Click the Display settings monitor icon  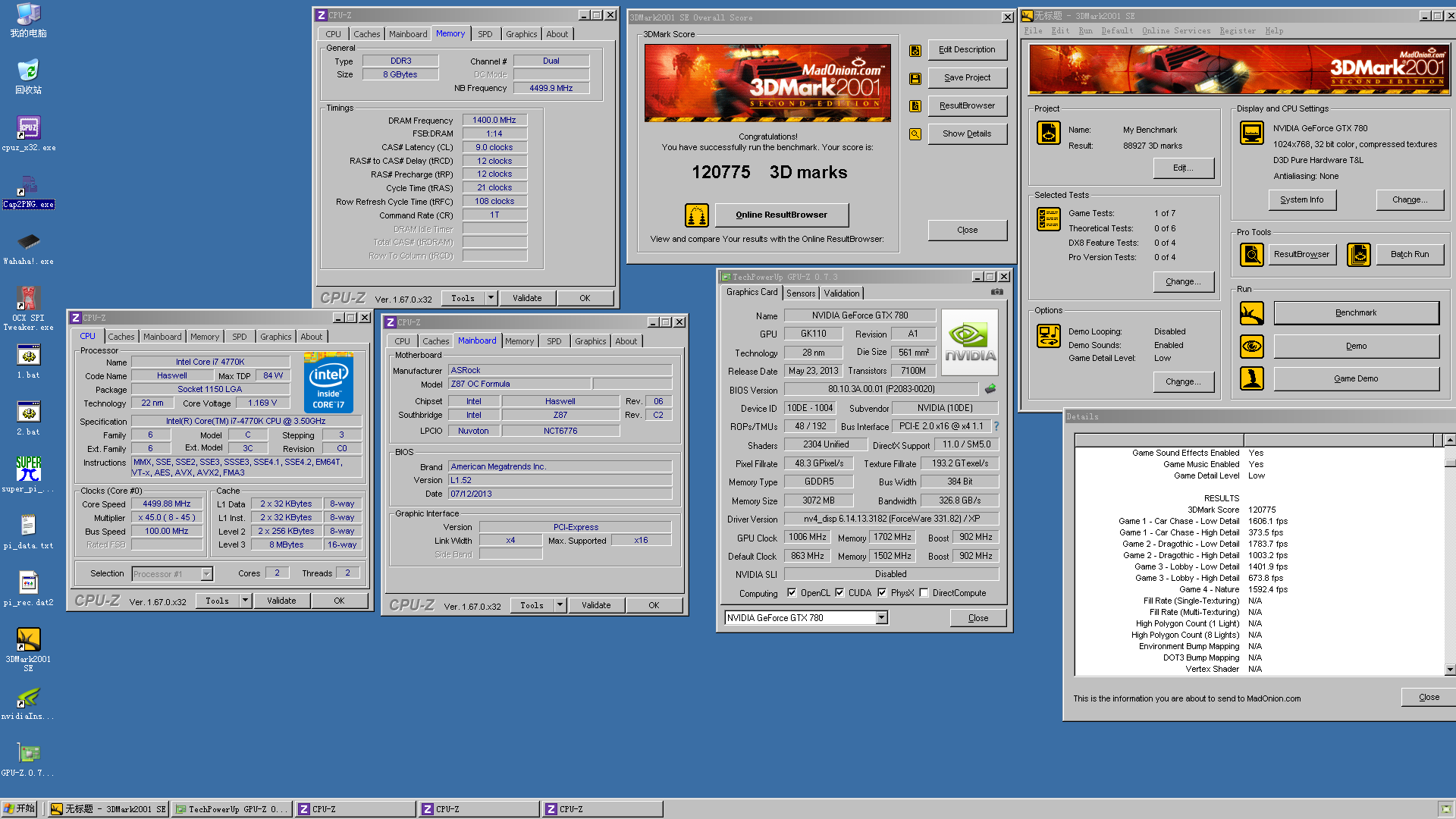tap(1251, 133)
